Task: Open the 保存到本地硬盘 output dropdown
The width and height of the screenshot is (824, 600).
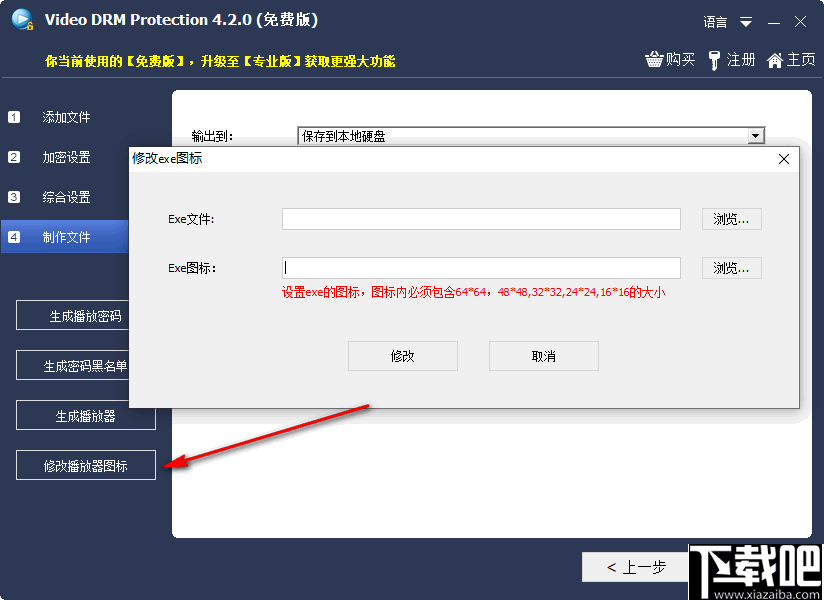Action: coord(755,136)
